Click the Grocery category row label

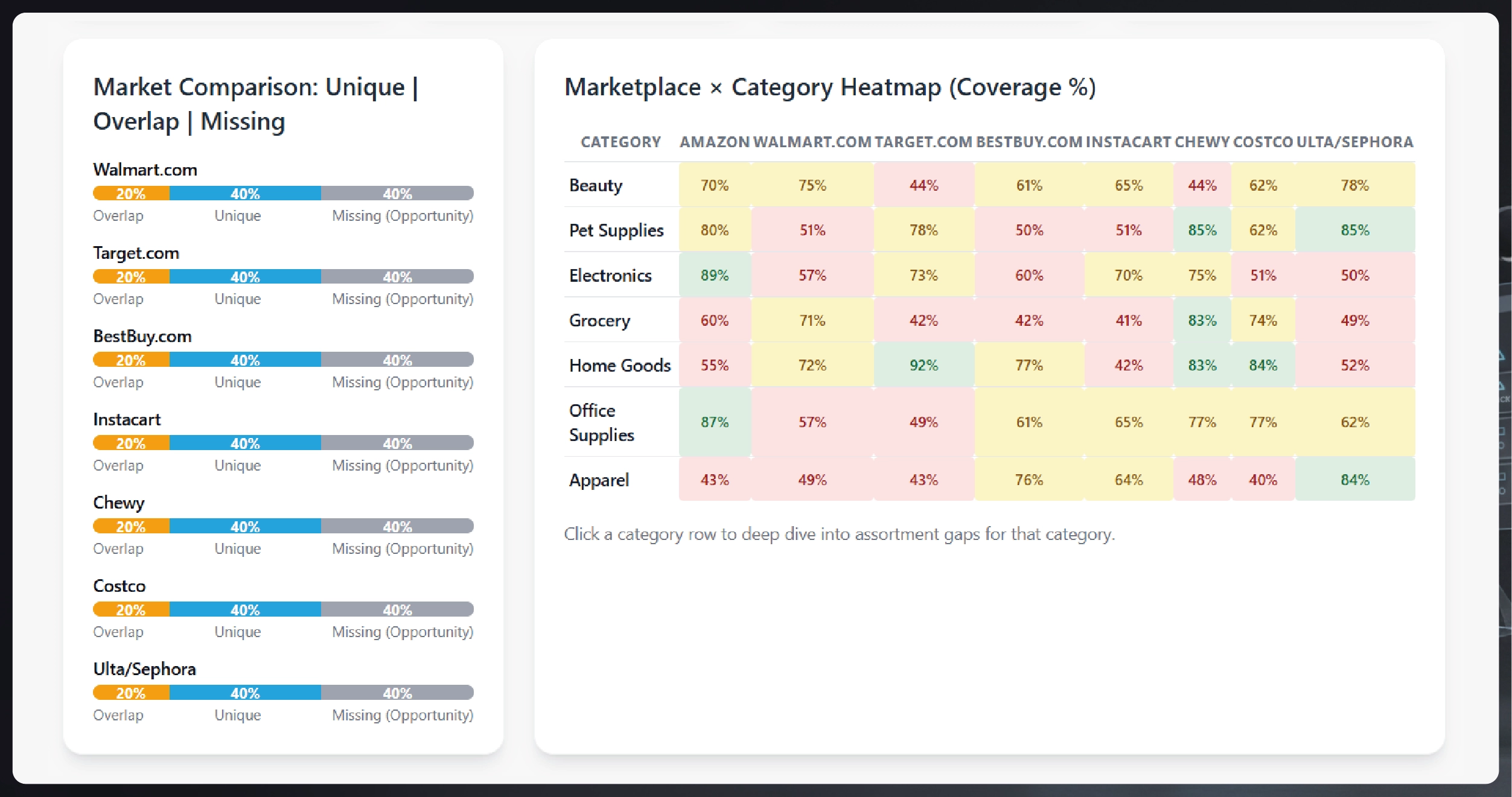coord(599,320)
